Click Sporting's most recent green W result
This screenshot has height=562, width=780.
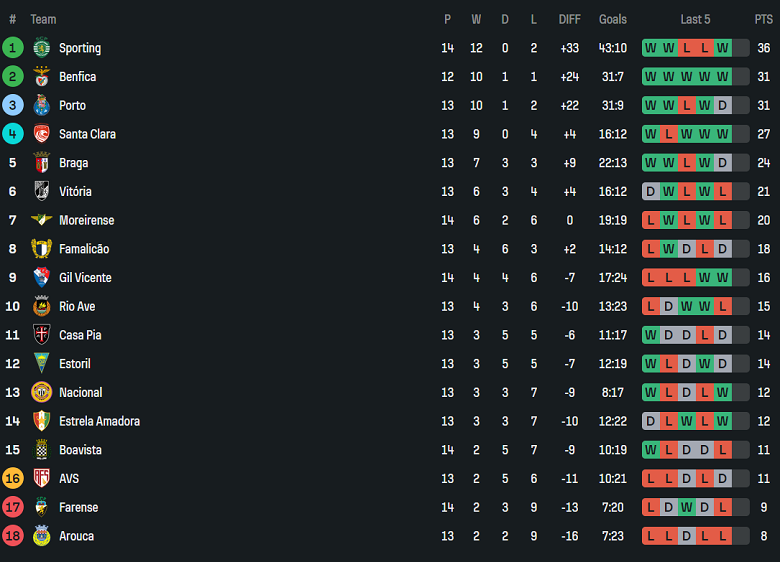[723, 48]
